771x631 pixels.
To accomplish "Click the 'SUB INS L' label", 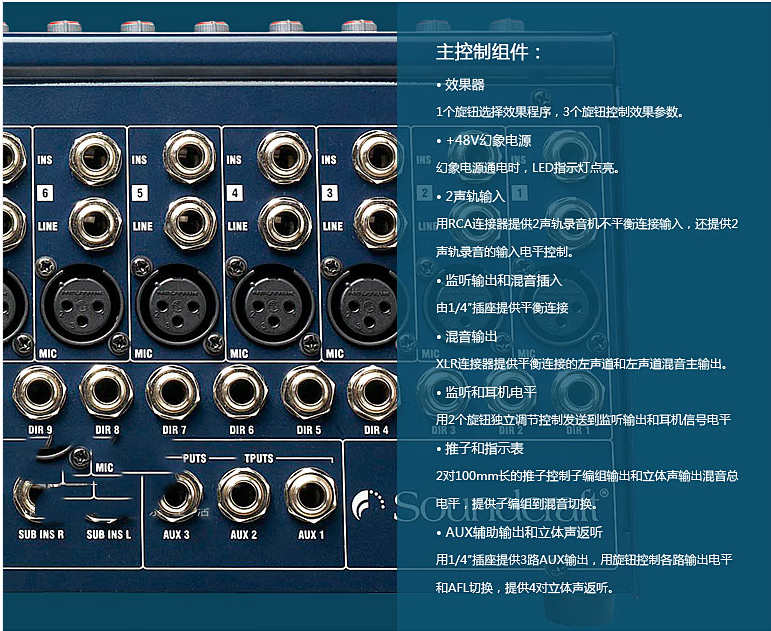I will click(x=108, y=535).
